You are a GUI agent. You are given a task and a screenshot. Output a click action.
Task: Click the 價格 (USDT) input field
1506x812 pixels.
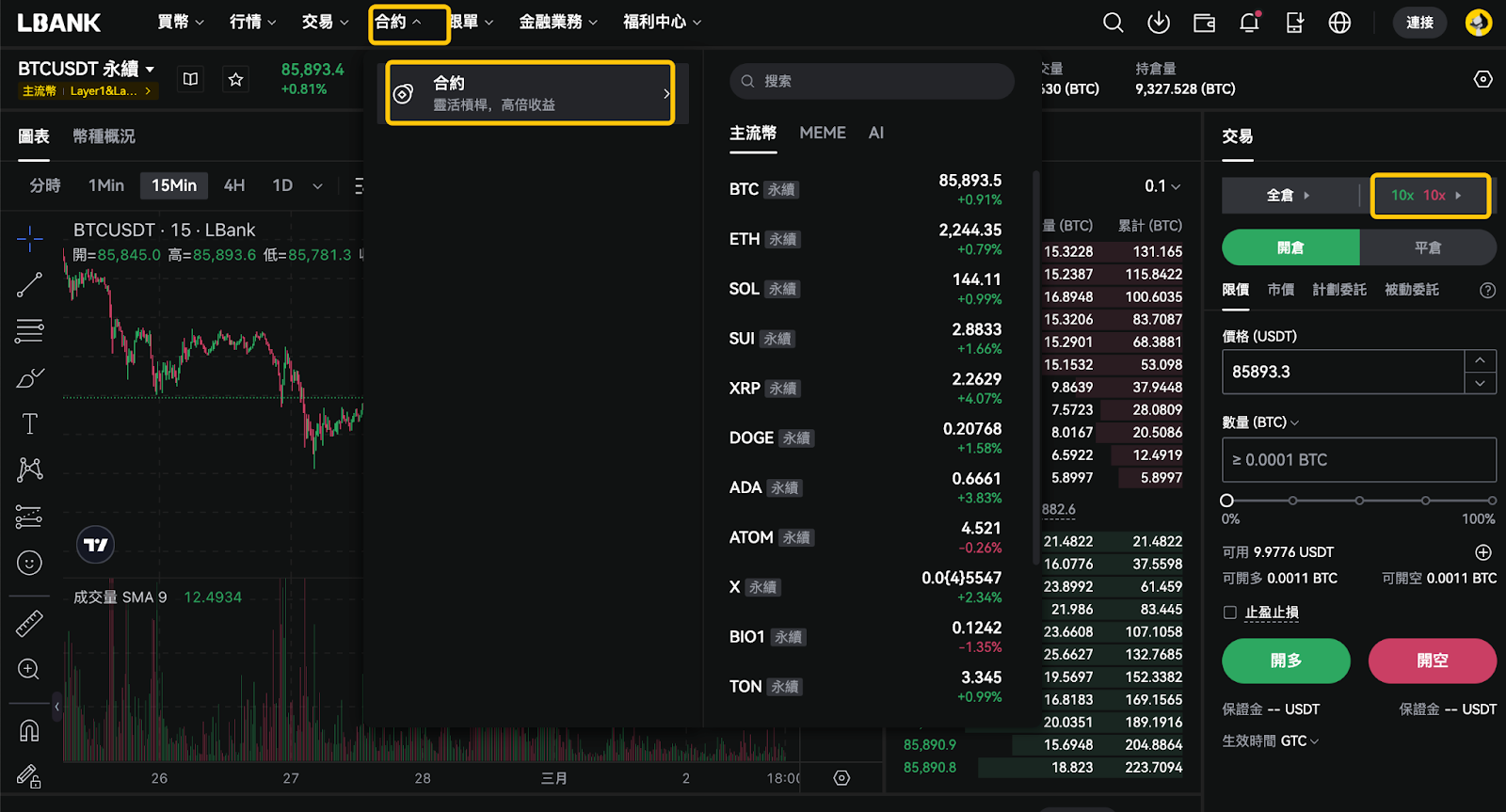1343,372
